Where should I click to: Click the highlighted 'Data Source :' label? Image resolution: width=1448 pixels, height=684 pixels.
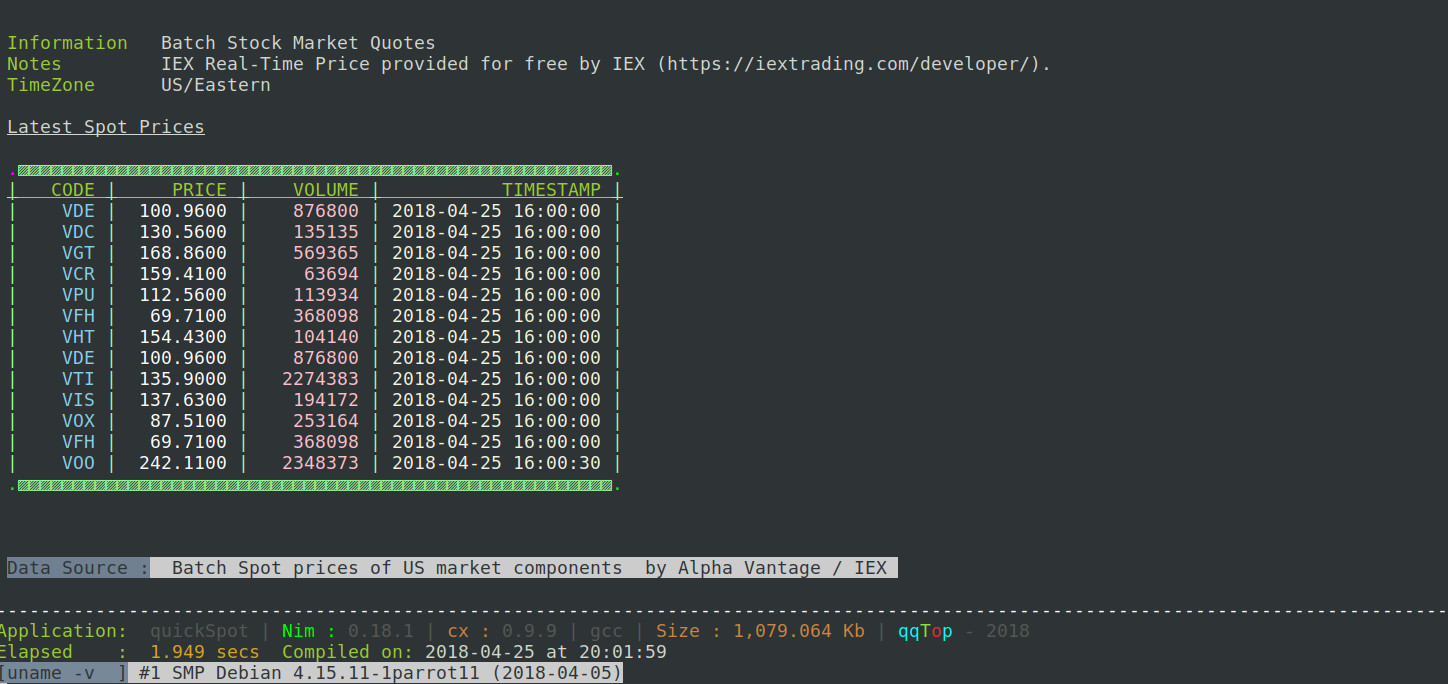pyautogui.click(x=78, y=568)
